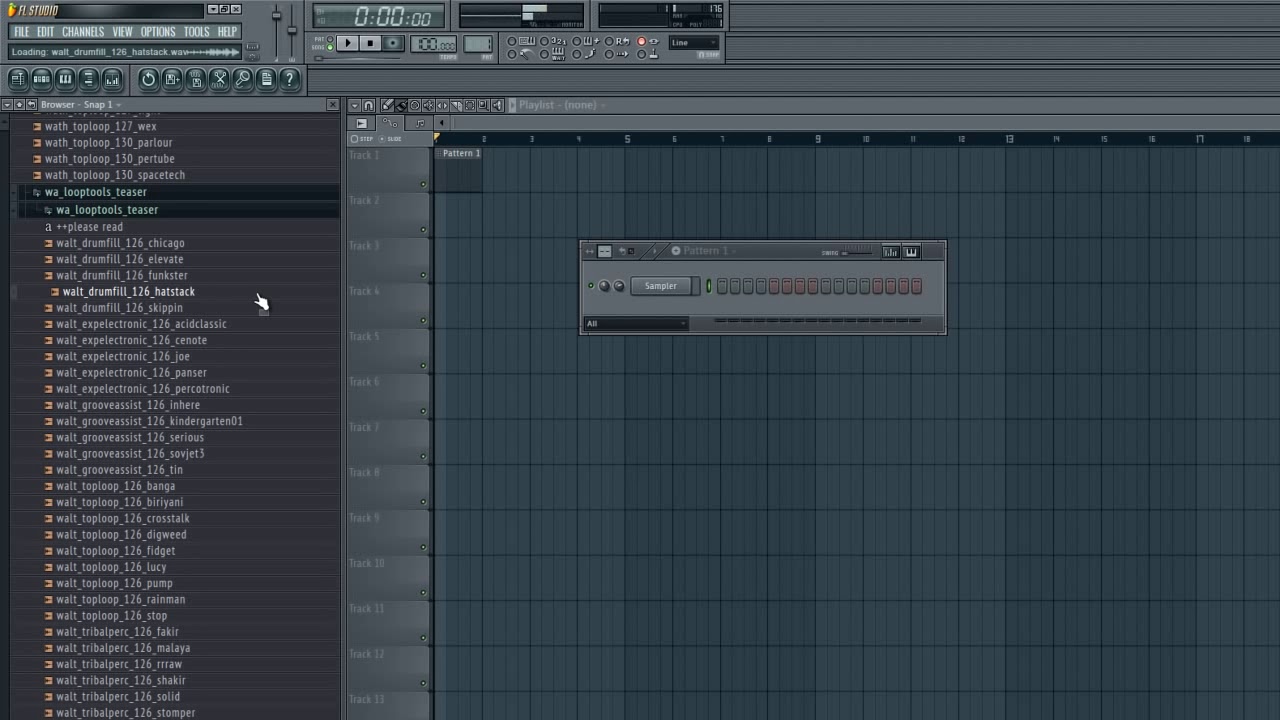Choose the playlist select tool
The height and width of the screenshot is (720, 1280).
[470, 105]
